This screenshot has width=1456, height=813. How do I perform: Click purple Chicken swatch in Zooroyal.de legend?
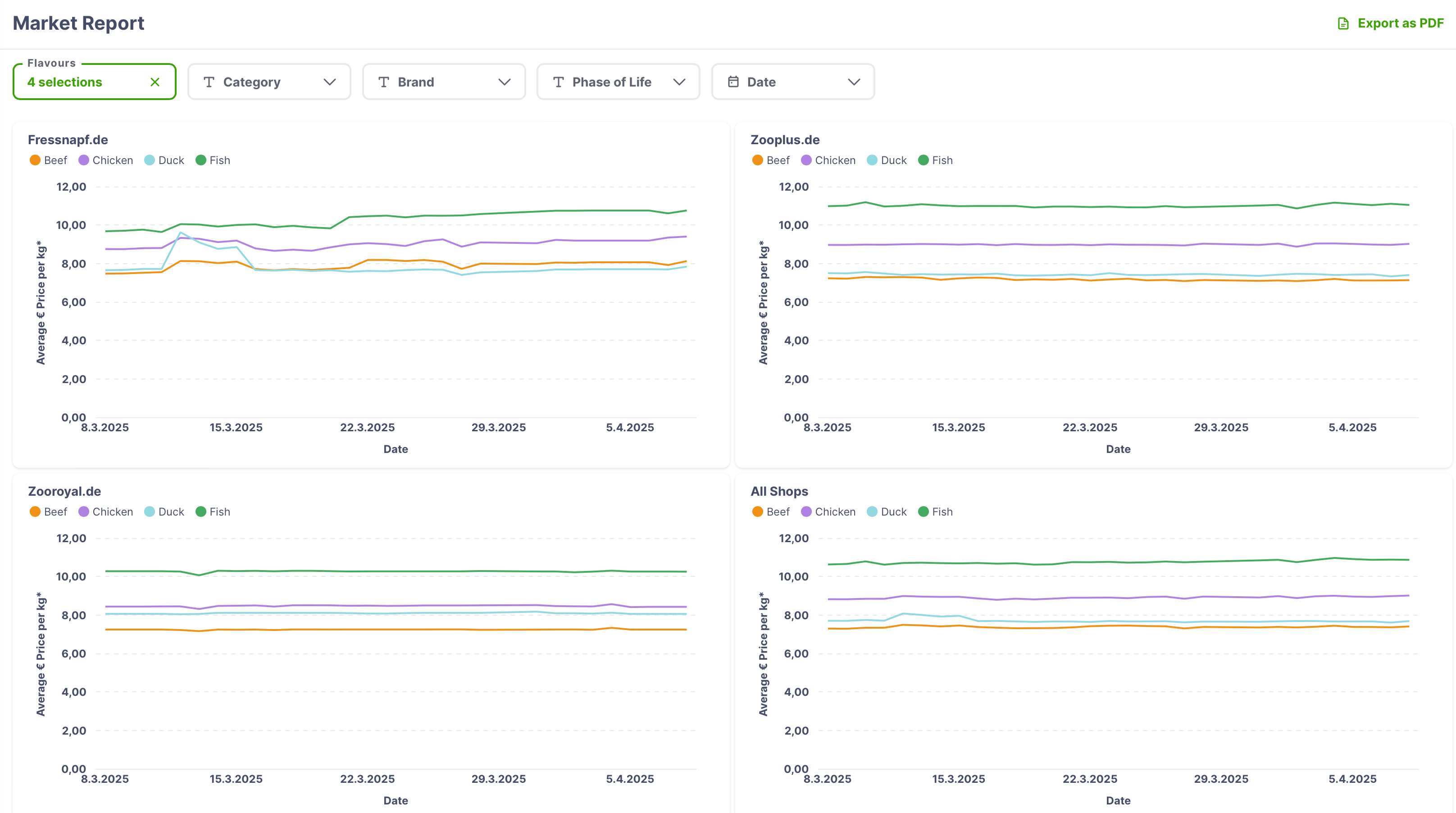click(84, 512)
